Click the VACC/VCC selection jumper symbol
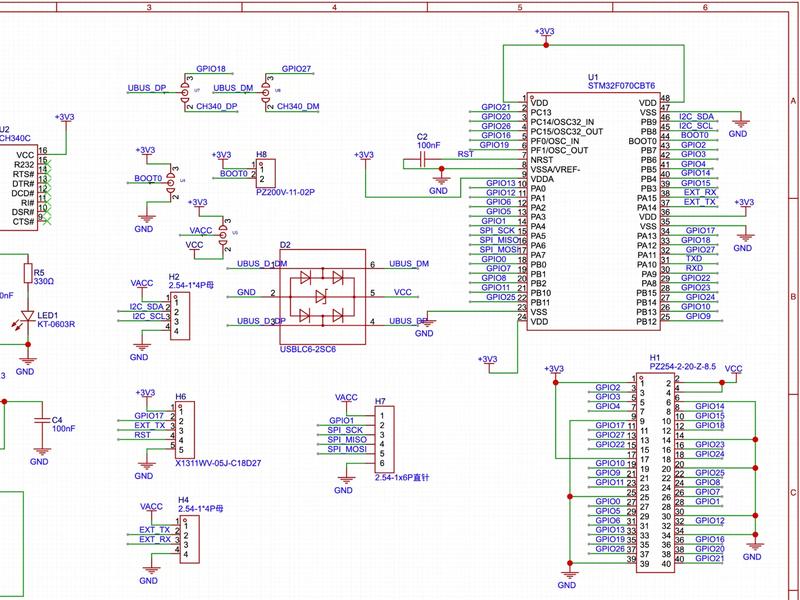Viewport: 800px width, 600px height. tap(223, 235)
